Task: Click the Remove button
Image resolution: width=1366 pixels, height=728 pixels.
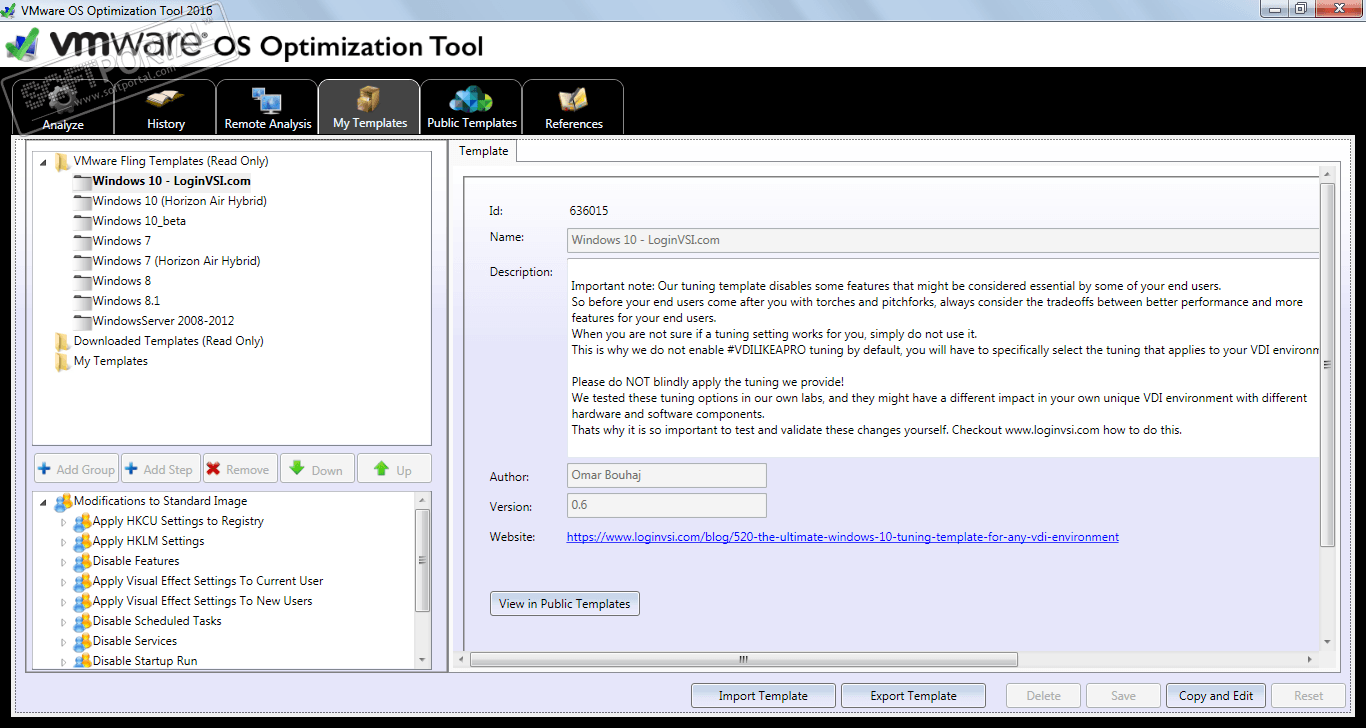Action: (239, 469)
